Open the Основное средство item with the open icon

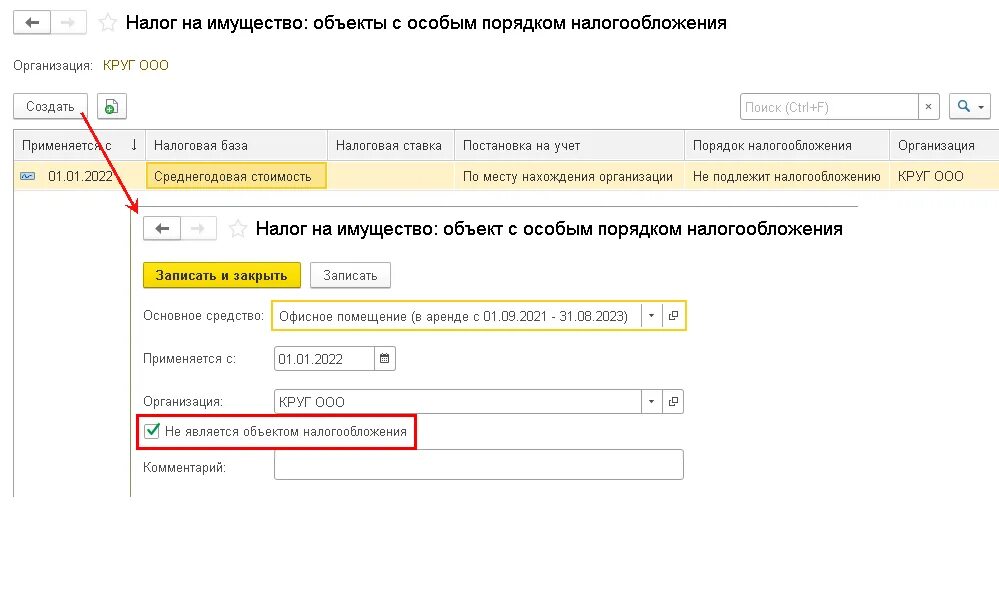[x=673, y=316]
